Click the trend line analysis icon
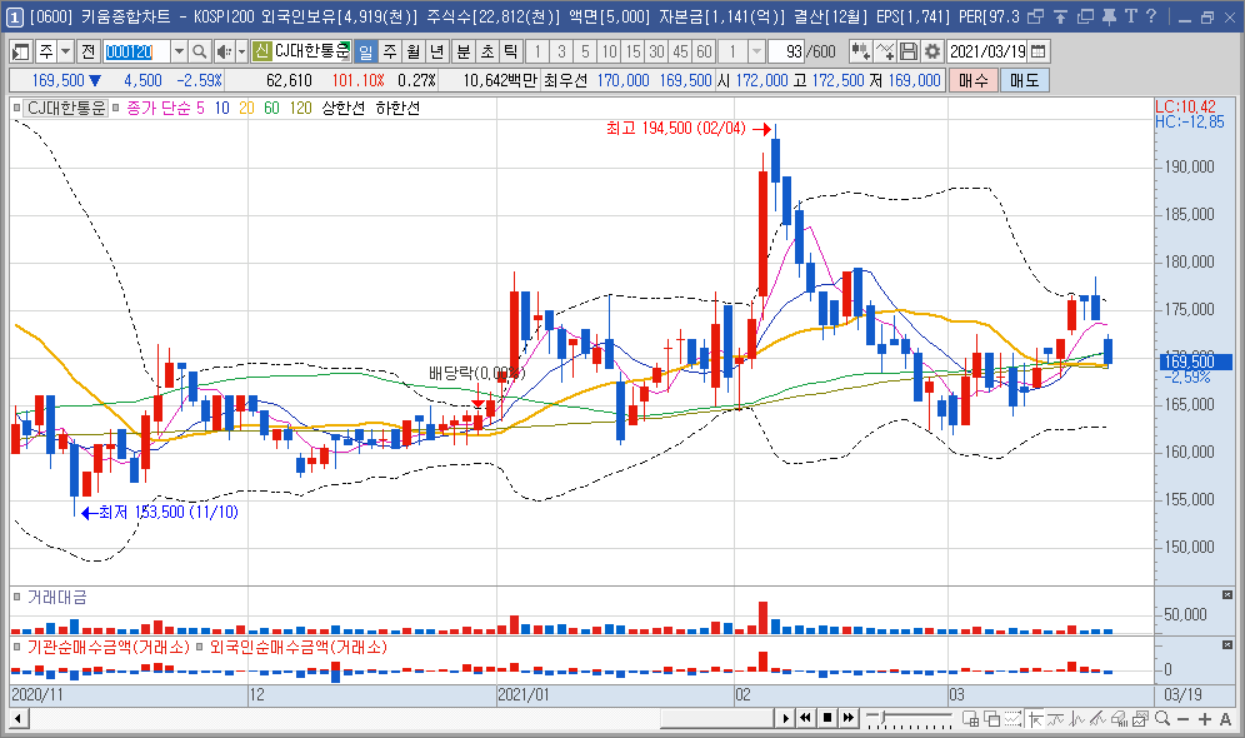1245x738 pixels. [1056, 718]
